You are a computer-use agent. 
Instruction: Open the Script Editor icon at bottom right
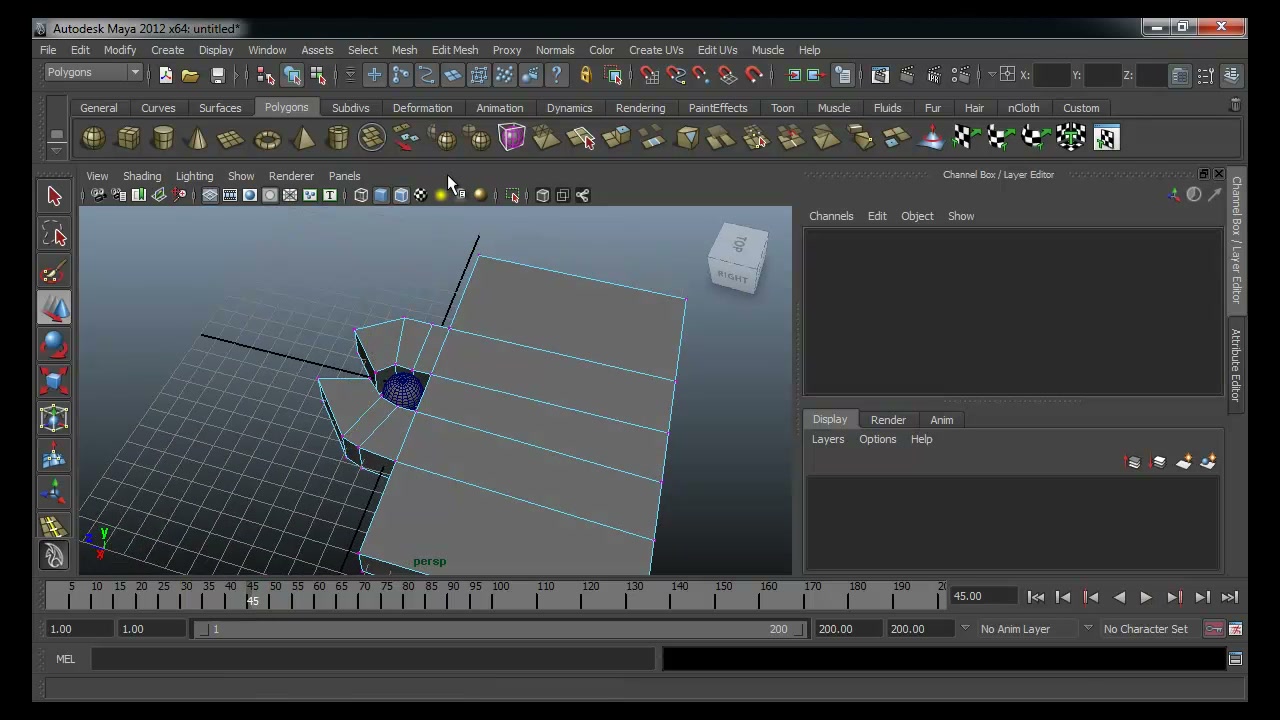[x=1235, y=659]
